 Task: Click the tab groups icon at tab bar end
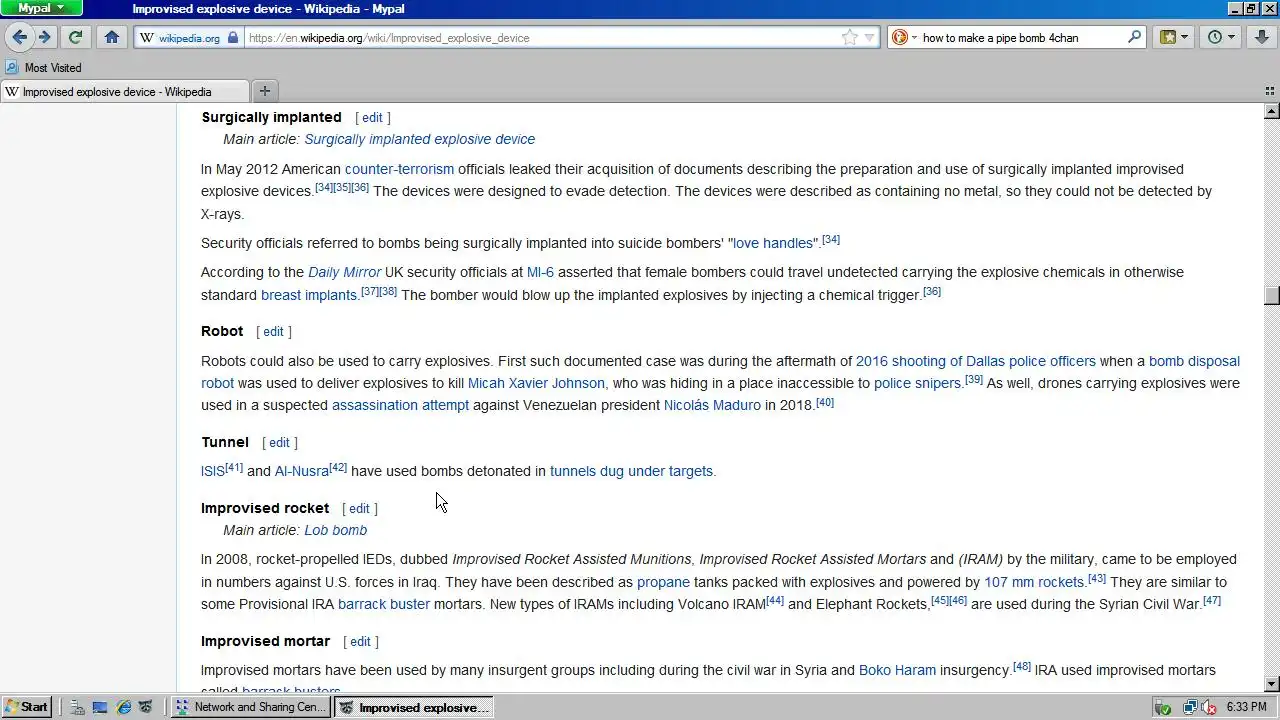(x=1270, y=91)
